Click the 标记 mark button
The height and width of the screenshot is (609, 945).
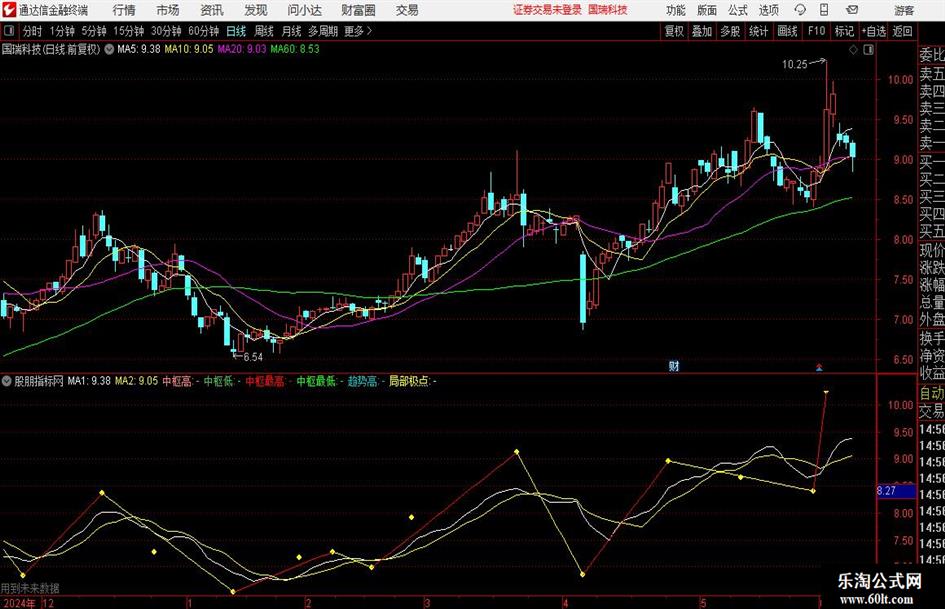844,31
